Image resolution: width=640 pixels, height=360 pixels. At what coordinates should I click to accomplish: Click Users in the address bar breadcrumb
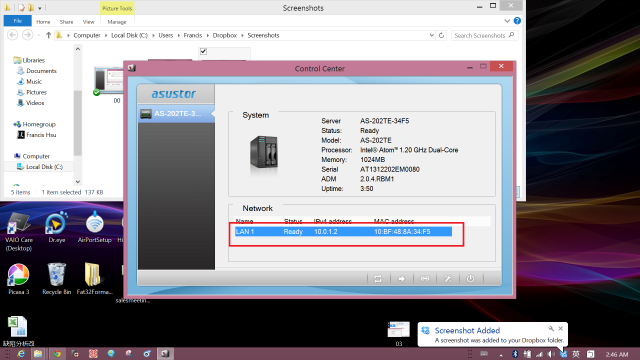click(166, 36)
